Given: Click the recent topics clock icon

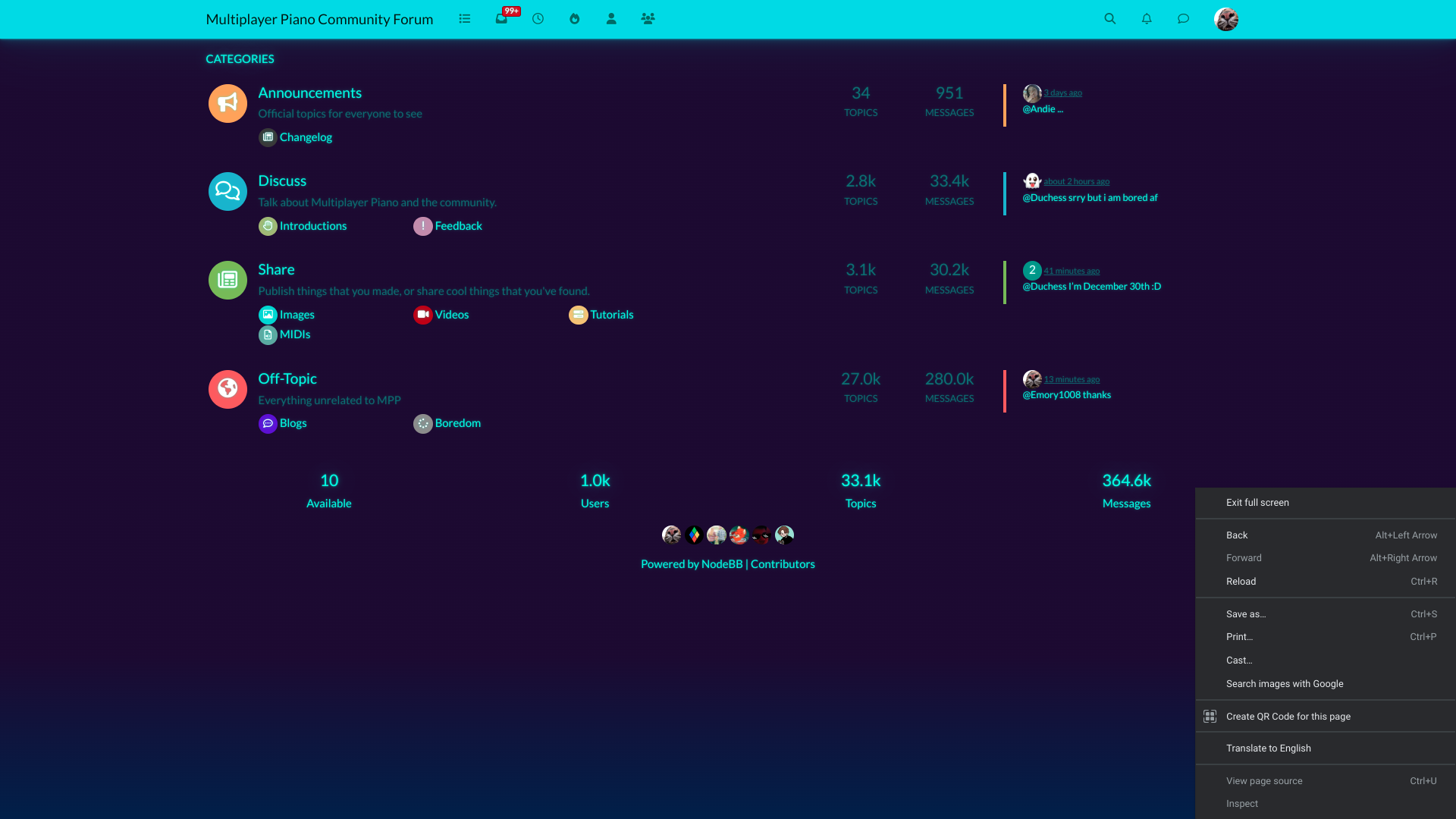Looking at the screenshot, I should 538,19.
